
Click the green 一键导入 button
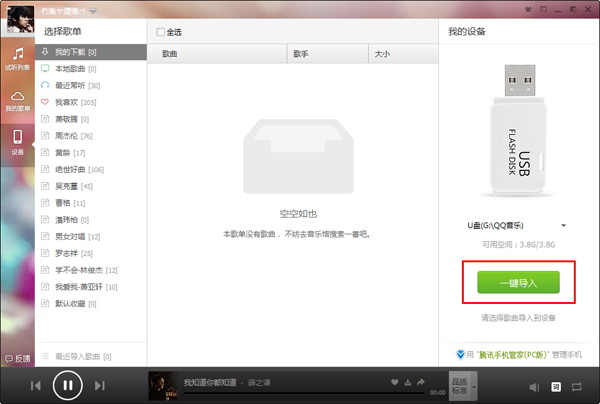coord(518,282)
